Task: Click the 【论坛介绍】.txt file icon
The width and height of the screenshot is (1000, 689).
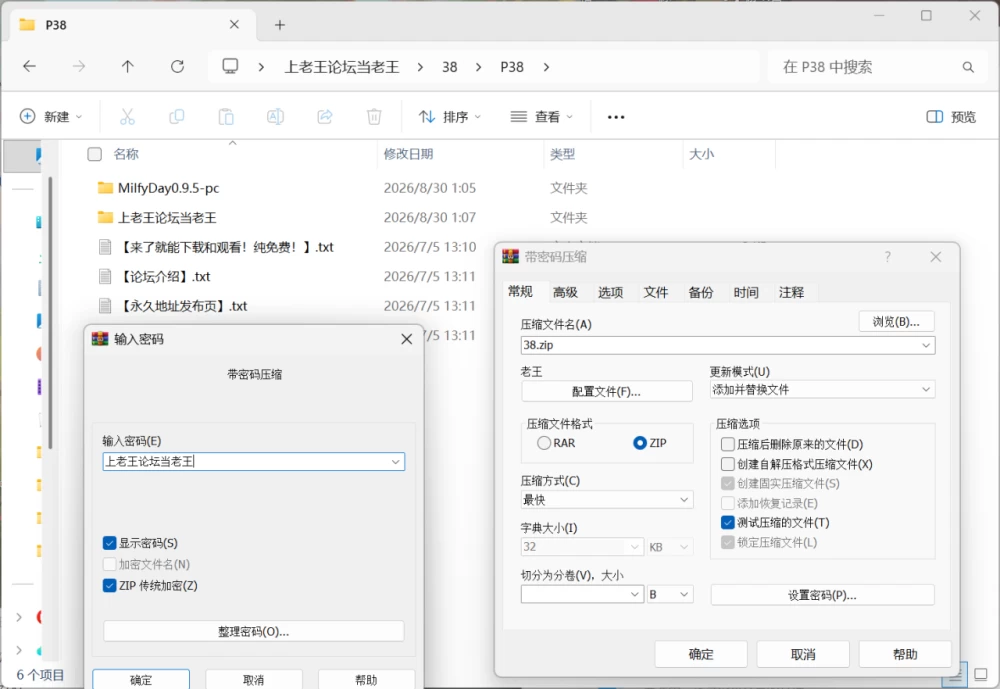Action: (x=105, y=276)
